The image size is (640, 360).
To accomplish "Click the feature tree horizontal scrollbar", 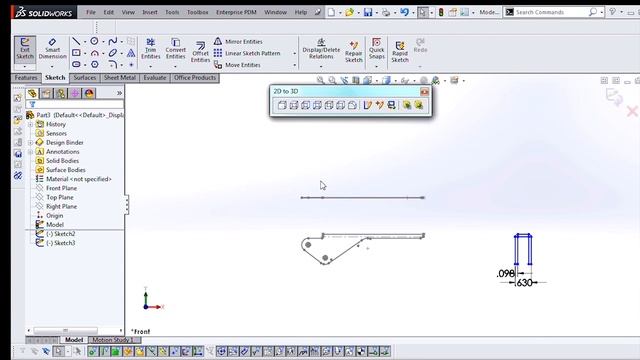I will (75, 330).
